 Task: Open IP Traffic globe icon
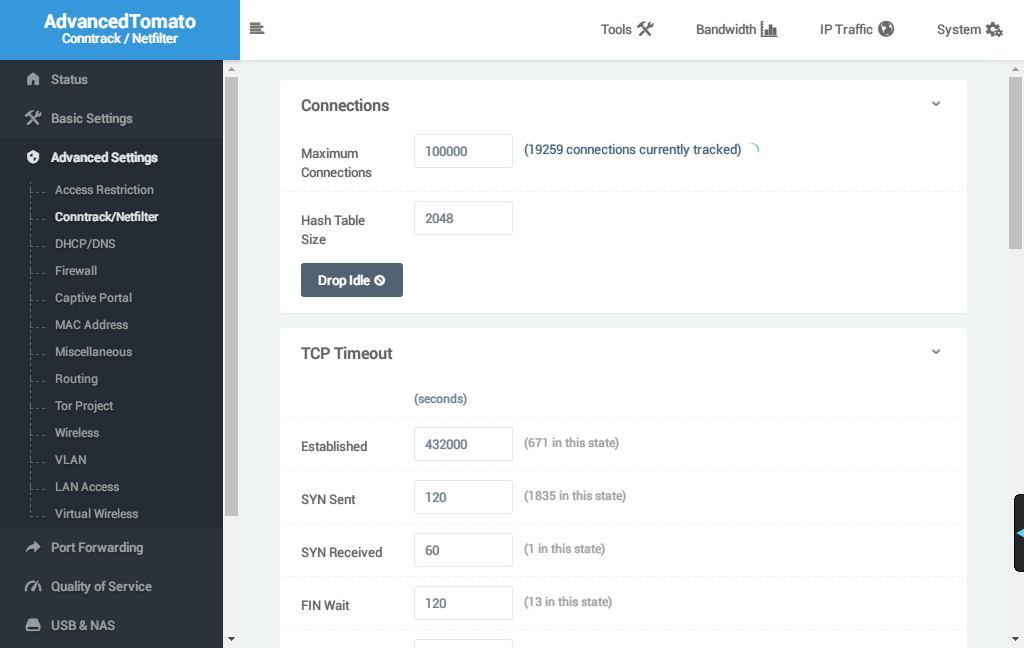[886, 29]
